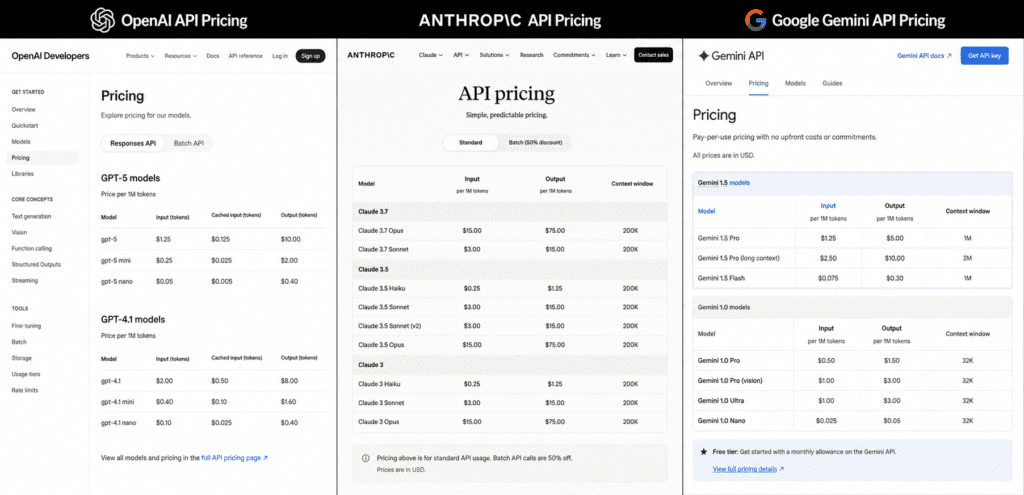Open Overview in OpenAI sidebar
This screenshot has width=1024, height=495.
point(24,110)
